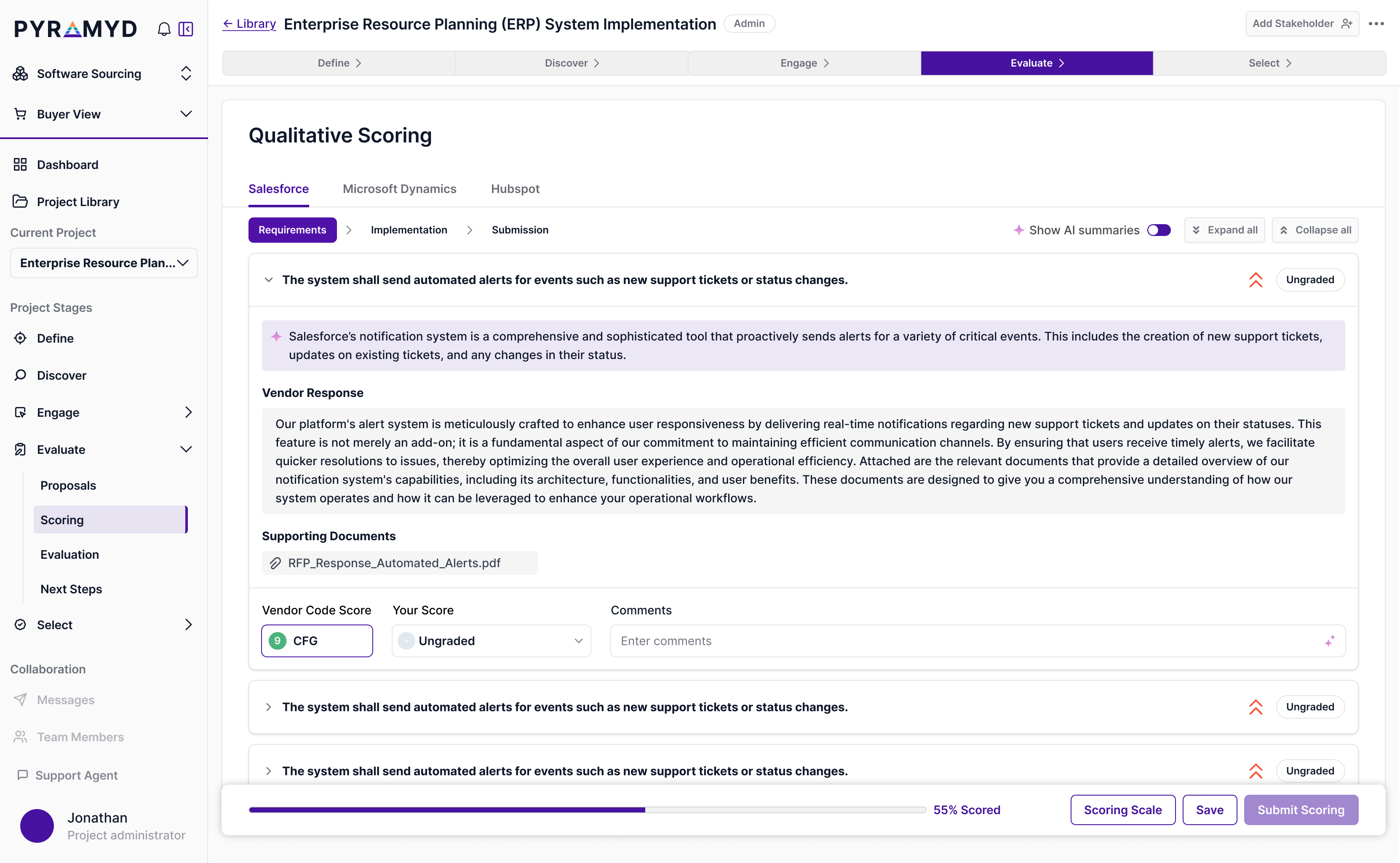The height and width of the screenshot is (863, 1400).
Task: Open the Enterprise Resource Plan project dropdown
Action: [x=104, y=263]
